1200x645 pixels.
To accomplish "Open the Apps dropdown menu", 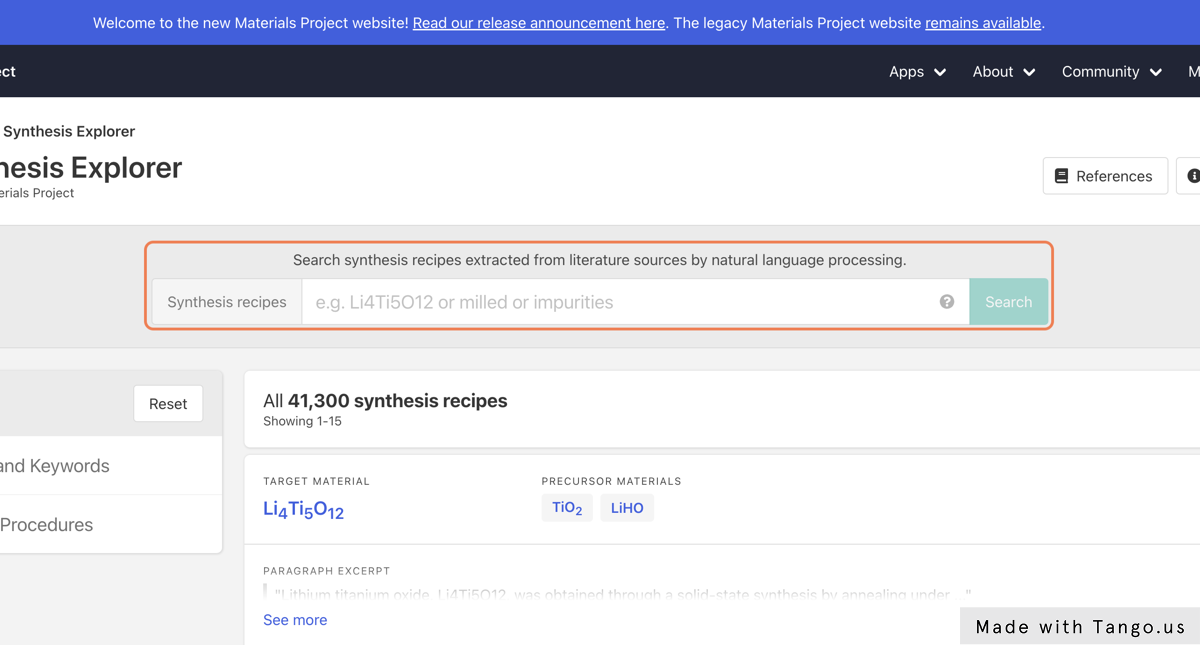I will [x=917, y=71].
